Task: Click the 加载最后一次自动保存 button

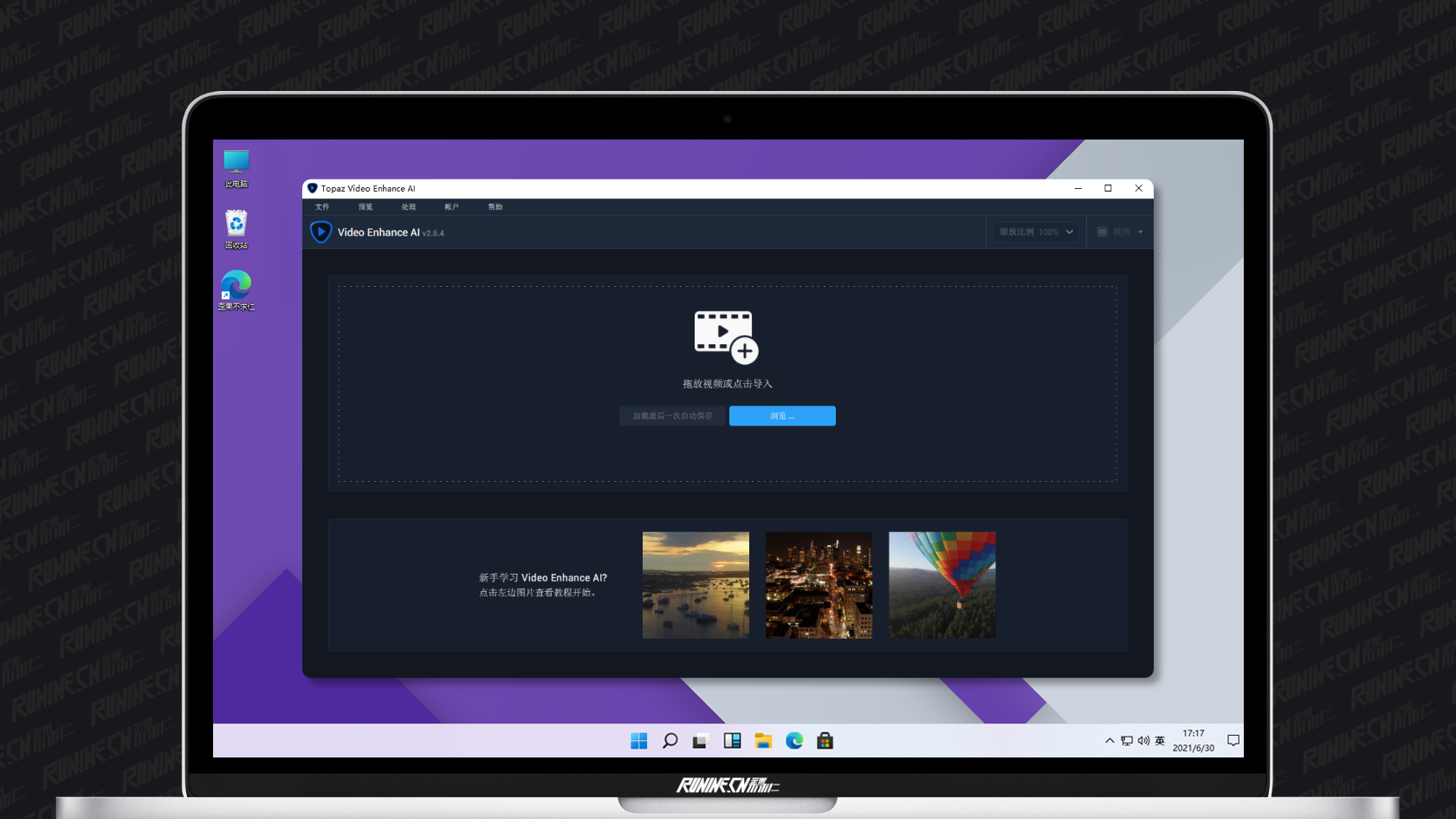Action: [x=672, y=416]
